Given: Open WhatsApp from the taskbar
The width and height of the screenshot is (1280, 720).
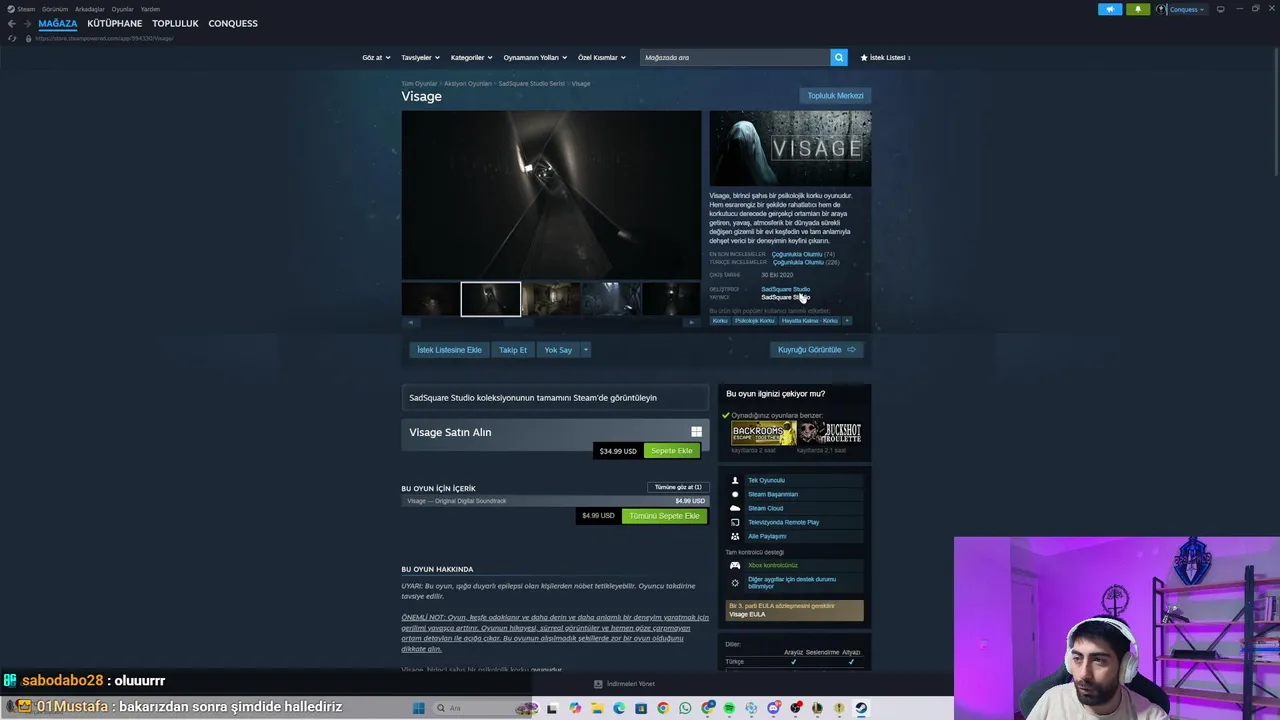Looking at the screenshot, I should 685,708.
